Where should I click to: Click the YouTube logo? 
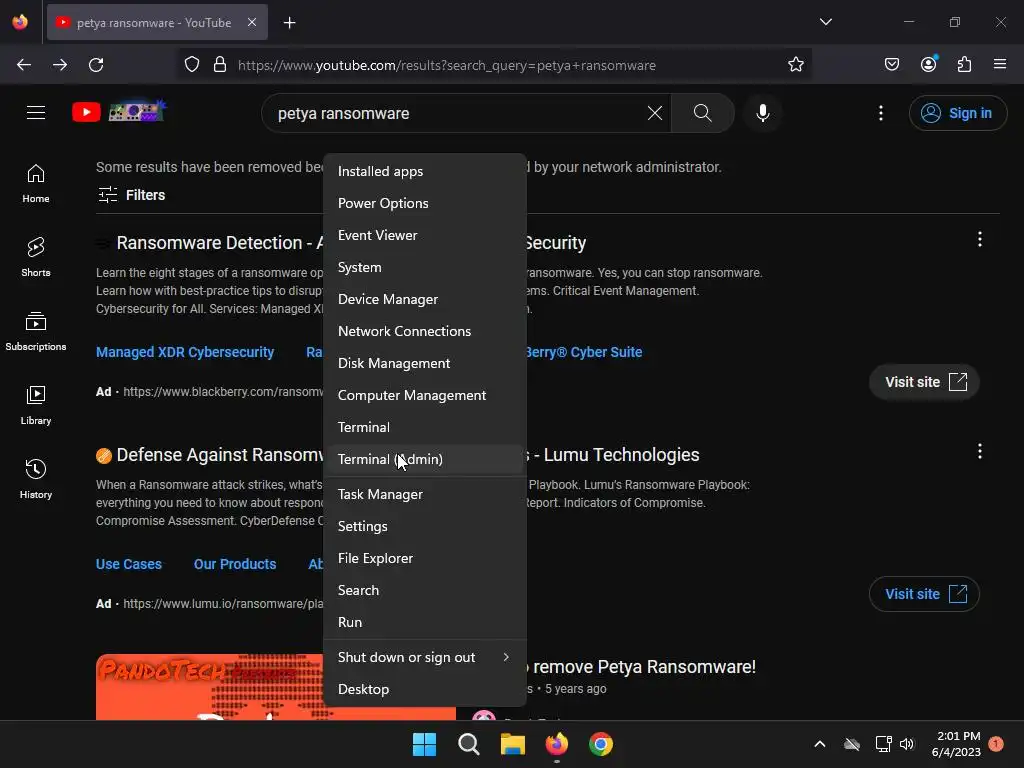click(x=120, y=112)
